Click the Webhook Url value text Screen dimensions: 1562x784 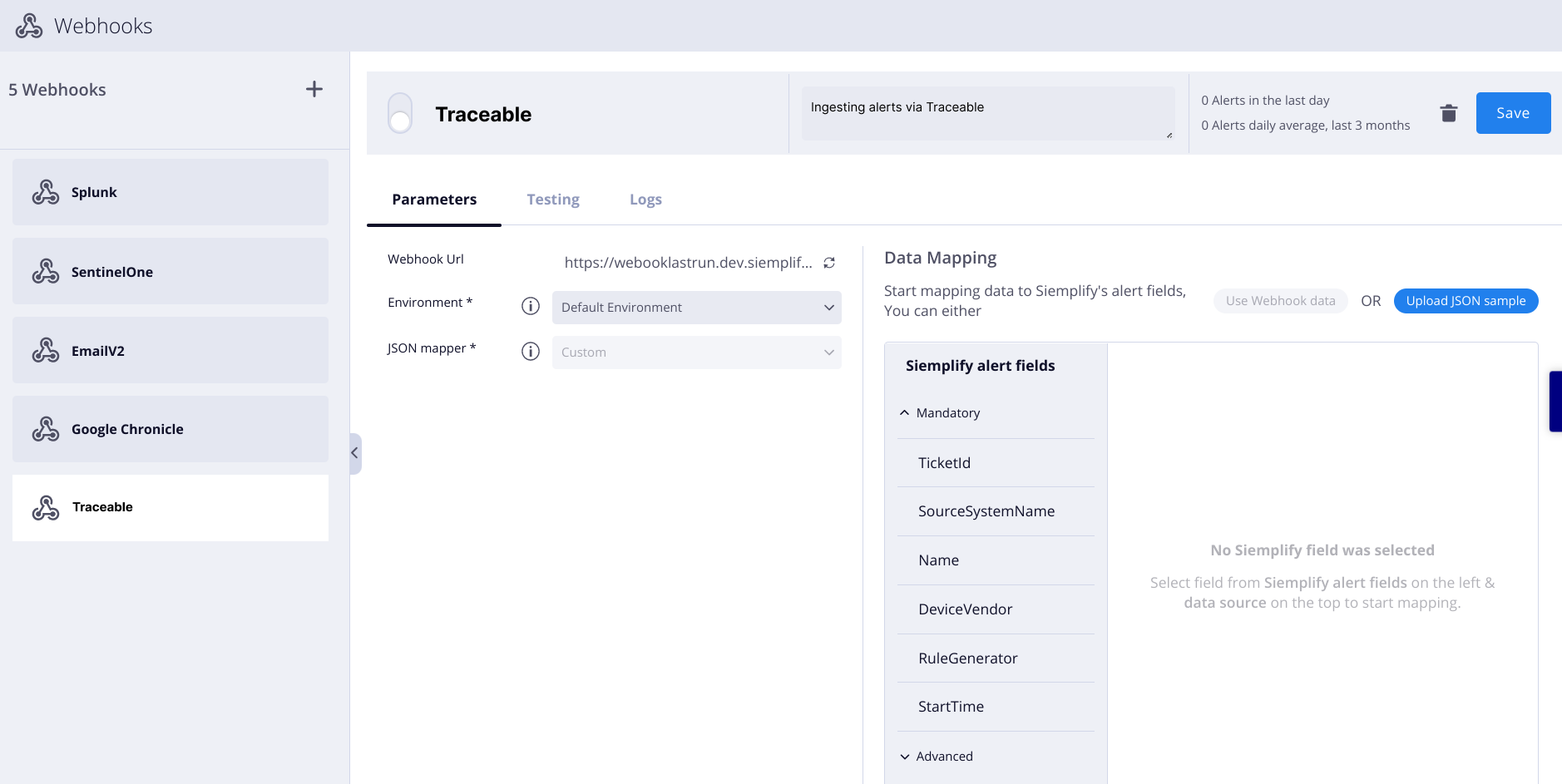689,263
